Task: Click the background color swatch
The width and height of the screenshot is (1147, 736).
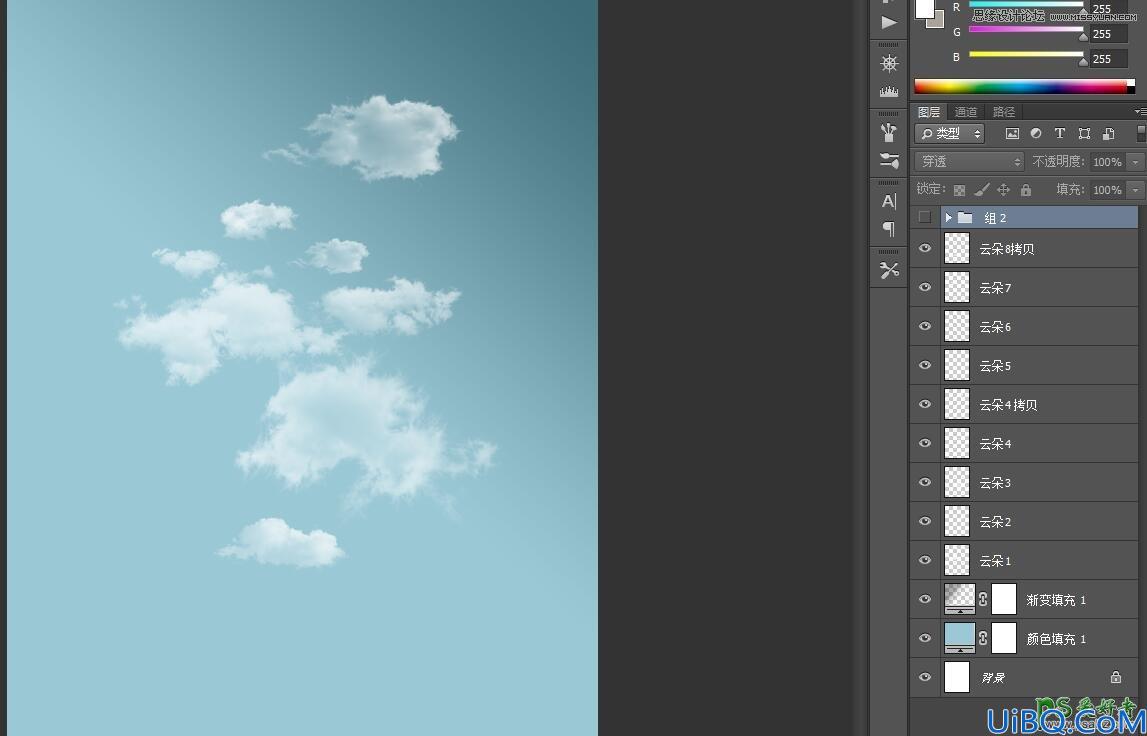Action: pyautogui.click(x=938, y=21)
